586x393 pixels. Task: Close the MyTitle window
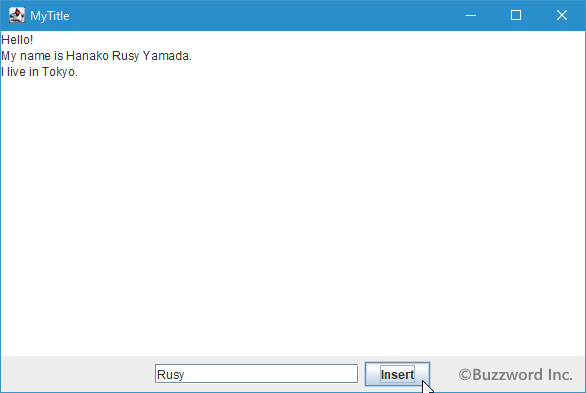point(562,15)
